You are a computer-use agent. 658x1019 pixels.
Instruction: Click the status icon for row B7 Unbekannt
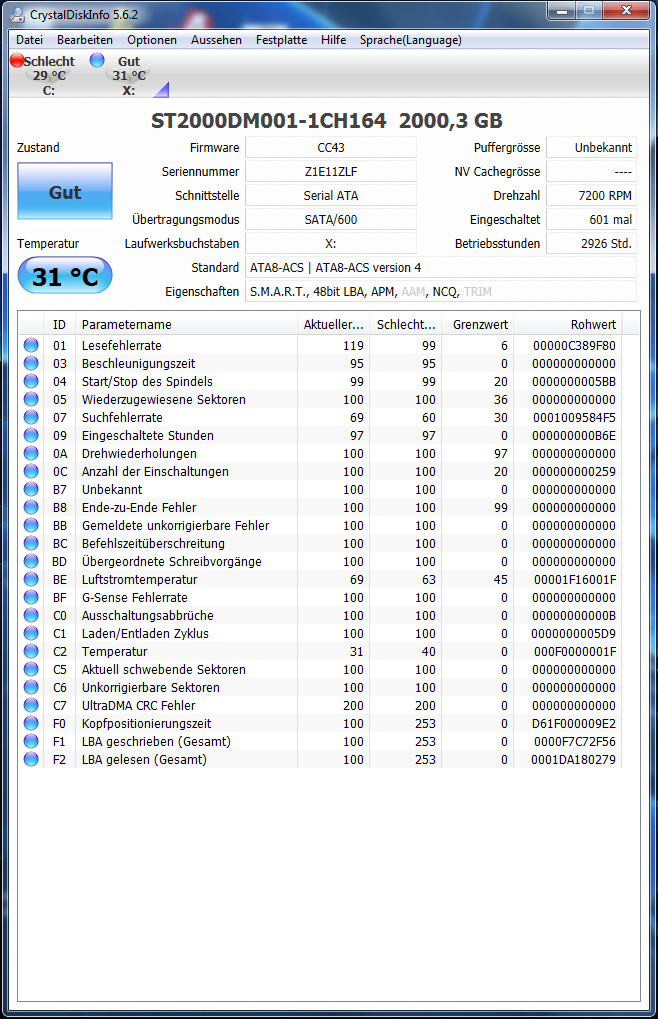coord(31,489)
